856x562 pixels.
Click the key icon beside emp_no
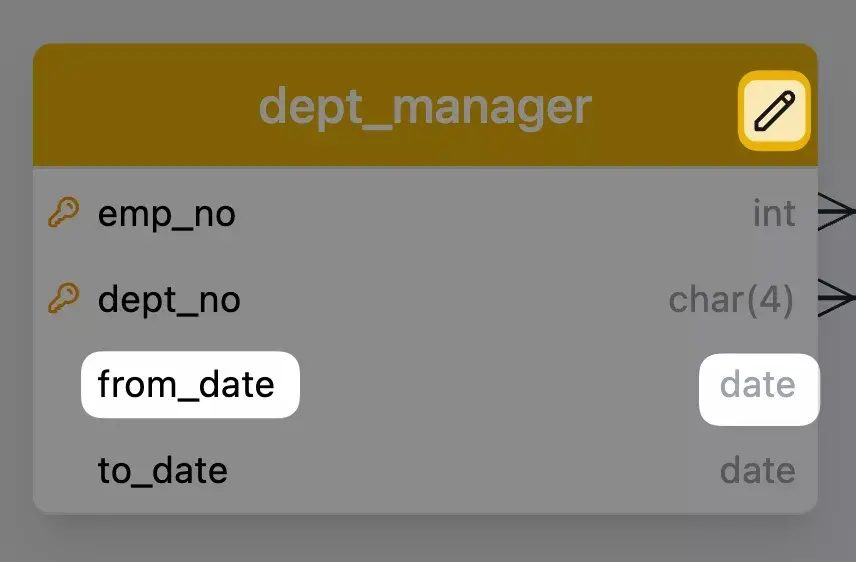[63, 213]
